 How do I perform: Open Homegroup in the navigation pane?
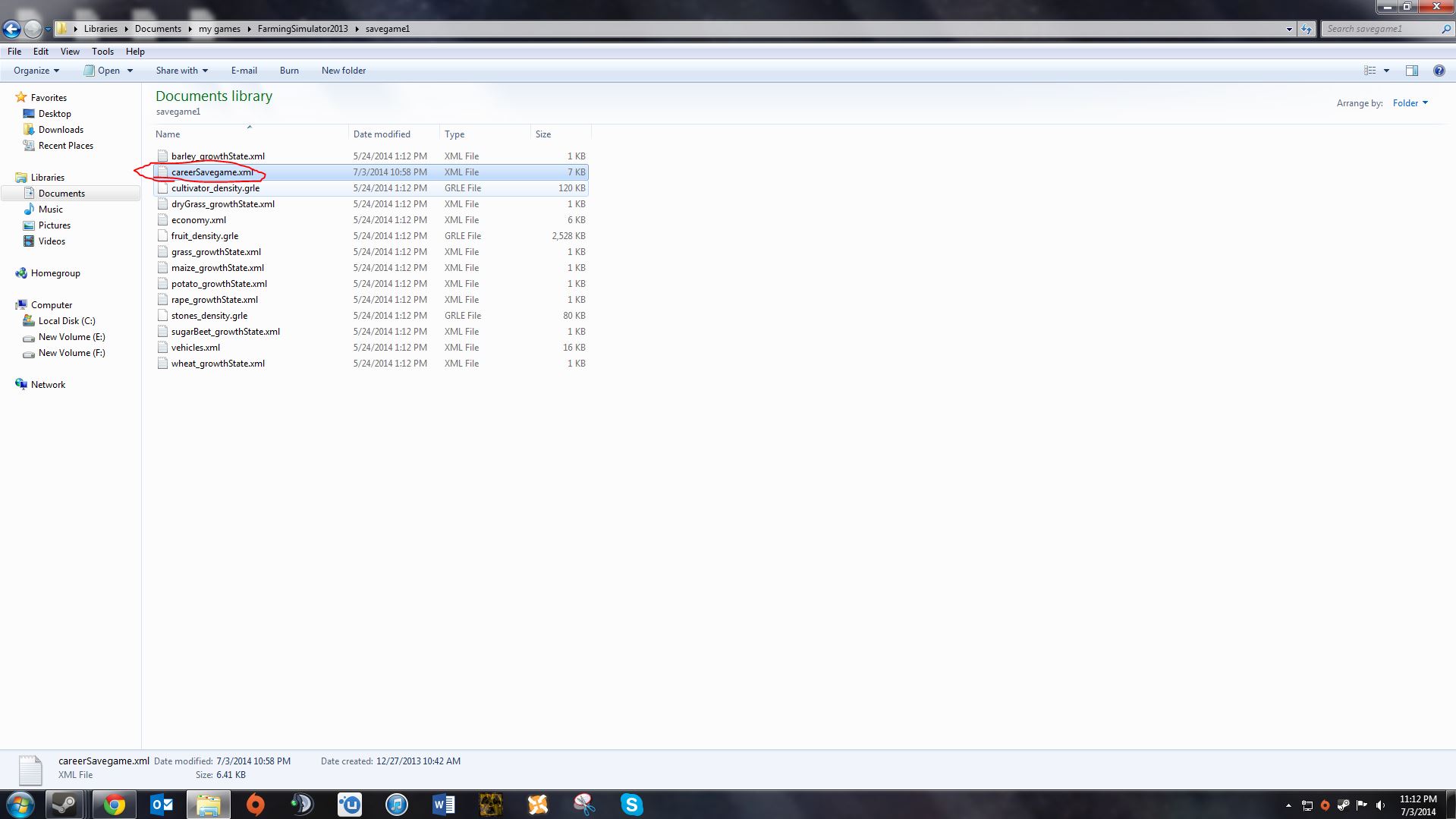coord(55,273)
